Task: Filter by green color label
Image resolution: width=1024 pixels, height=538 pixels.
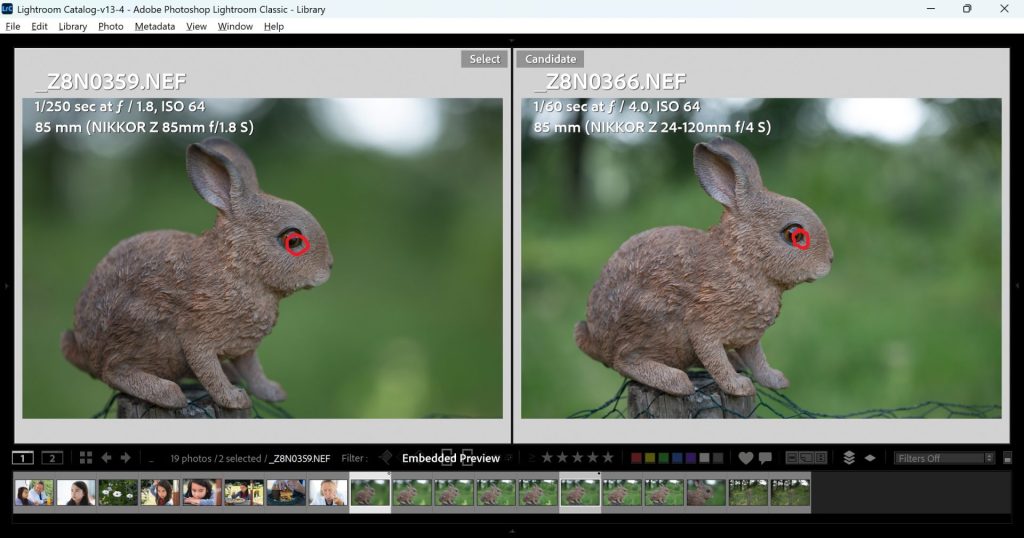Action: coord(664,458)
